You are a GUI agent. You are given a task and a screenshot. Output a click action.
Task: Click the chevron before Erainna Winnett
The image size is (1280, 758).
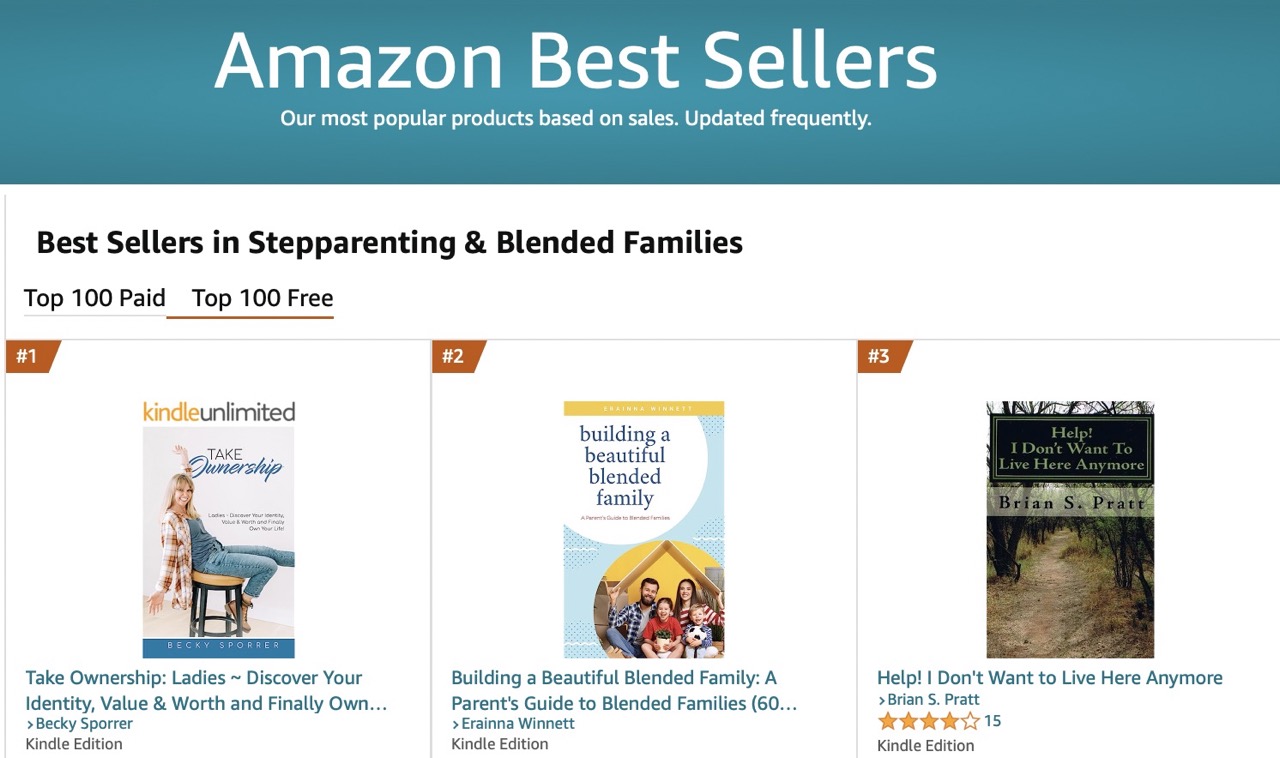pos(456,724)
